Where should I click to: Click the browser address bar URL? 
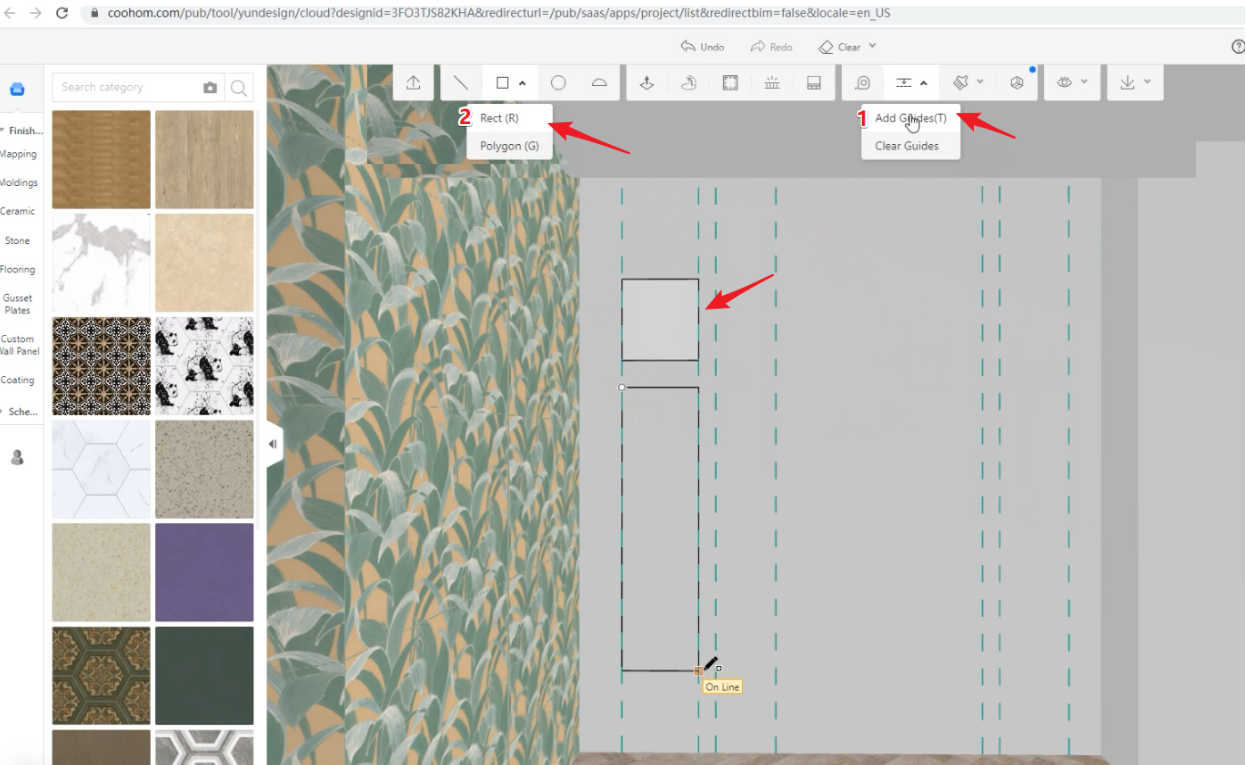pyautogui.click(x=497, y=14)
